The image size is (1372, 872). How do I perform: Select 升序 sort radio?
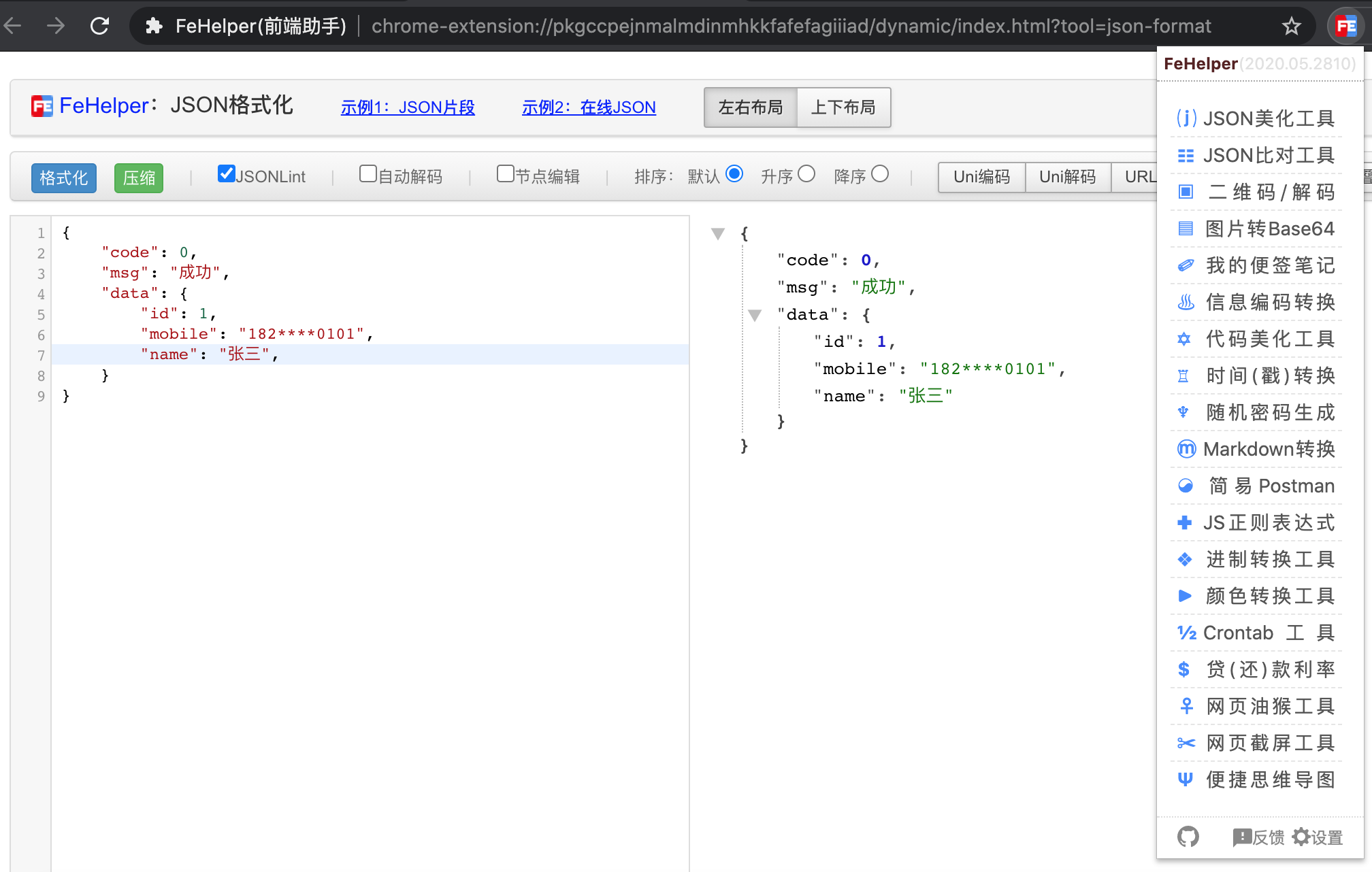point(806,173)
